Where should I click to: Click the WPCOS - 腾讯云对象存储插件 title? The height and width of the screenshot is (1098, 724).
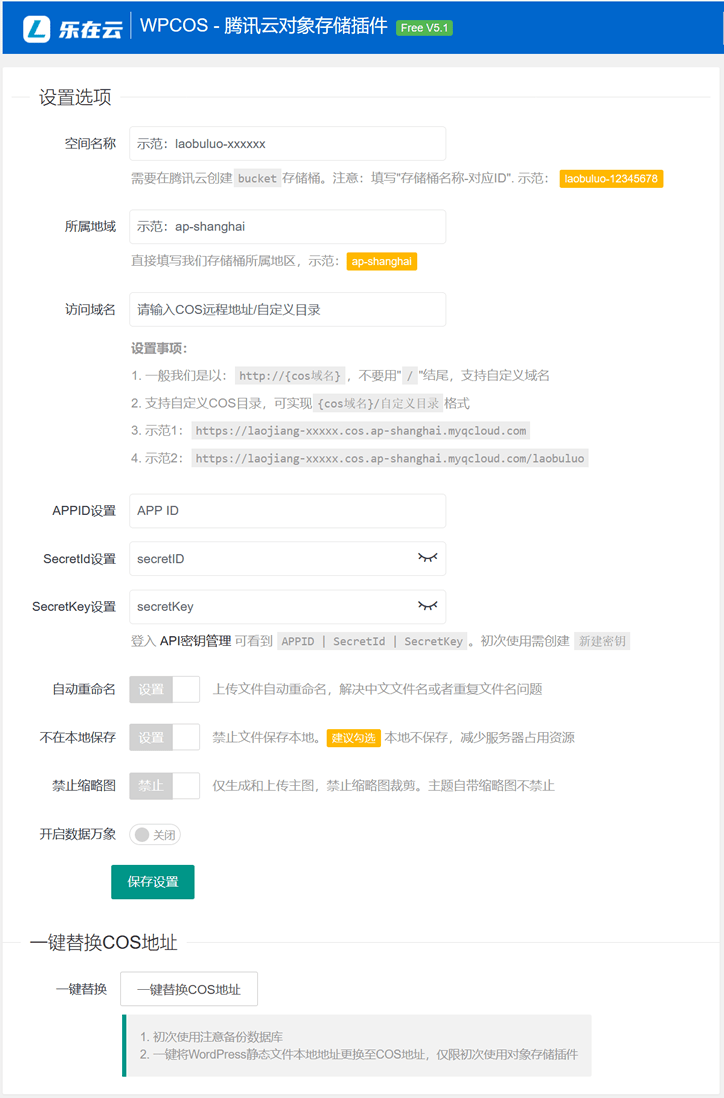point(263,26)
